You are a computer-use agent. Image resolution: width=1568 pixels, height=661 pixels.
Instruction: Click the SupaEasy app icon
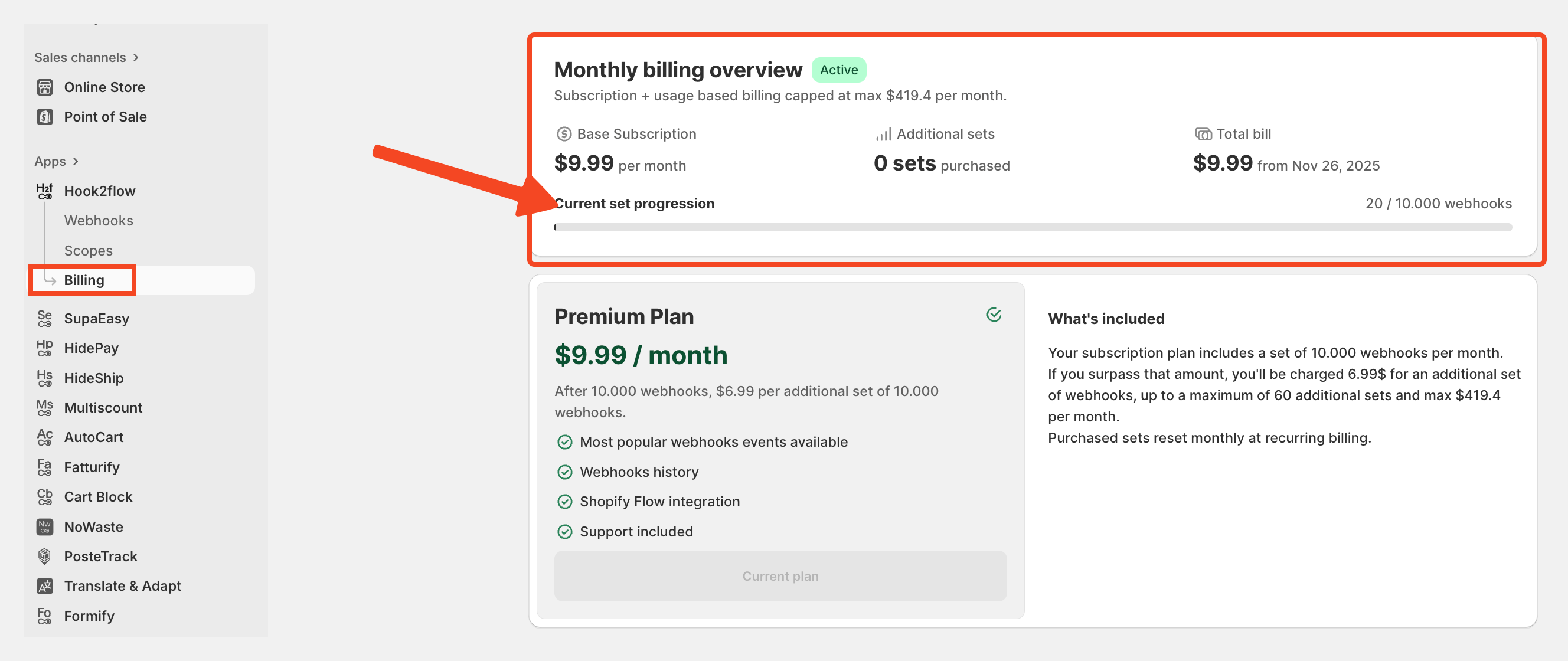44,318
